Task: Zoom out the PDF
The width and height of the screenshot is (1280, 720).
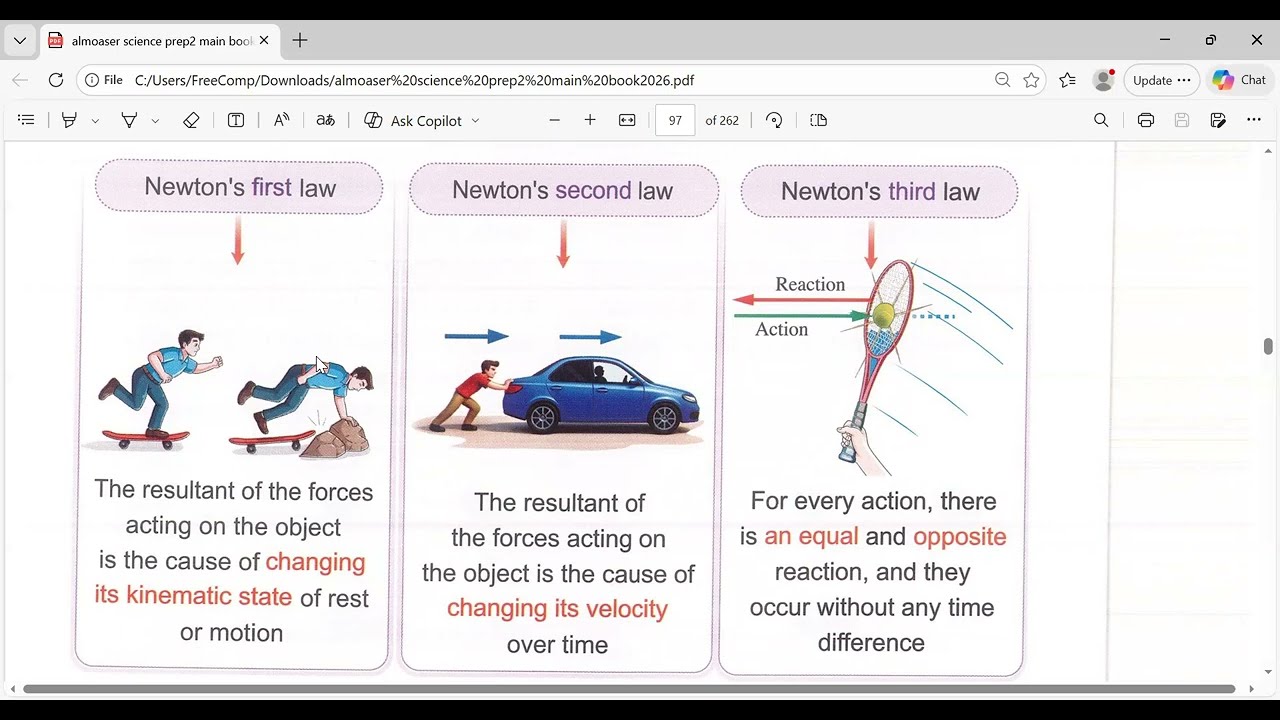Action: click(554, 120)
